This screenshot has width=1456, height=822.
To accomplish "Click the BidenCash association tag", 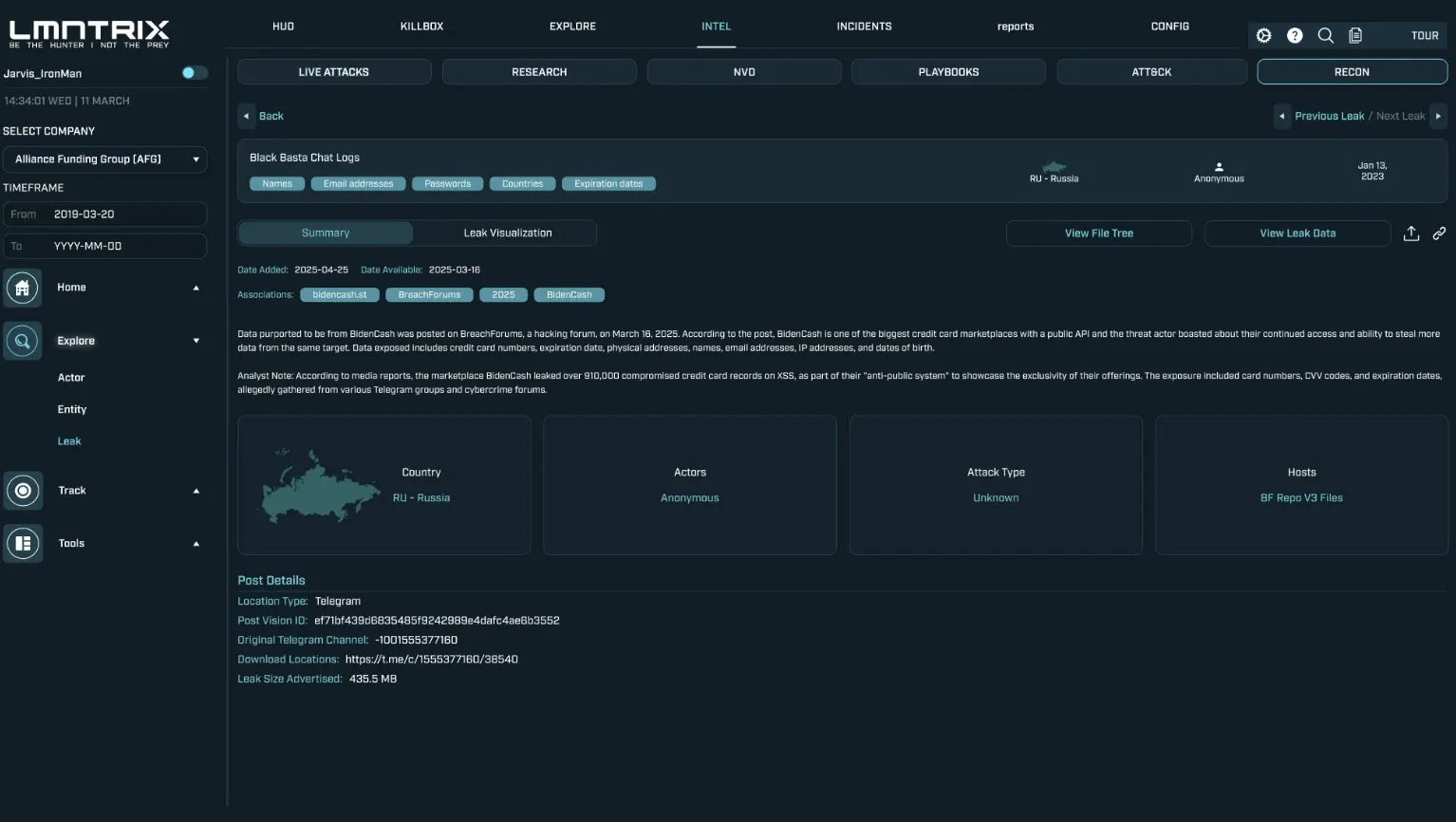I will click(x=569, y=295).
